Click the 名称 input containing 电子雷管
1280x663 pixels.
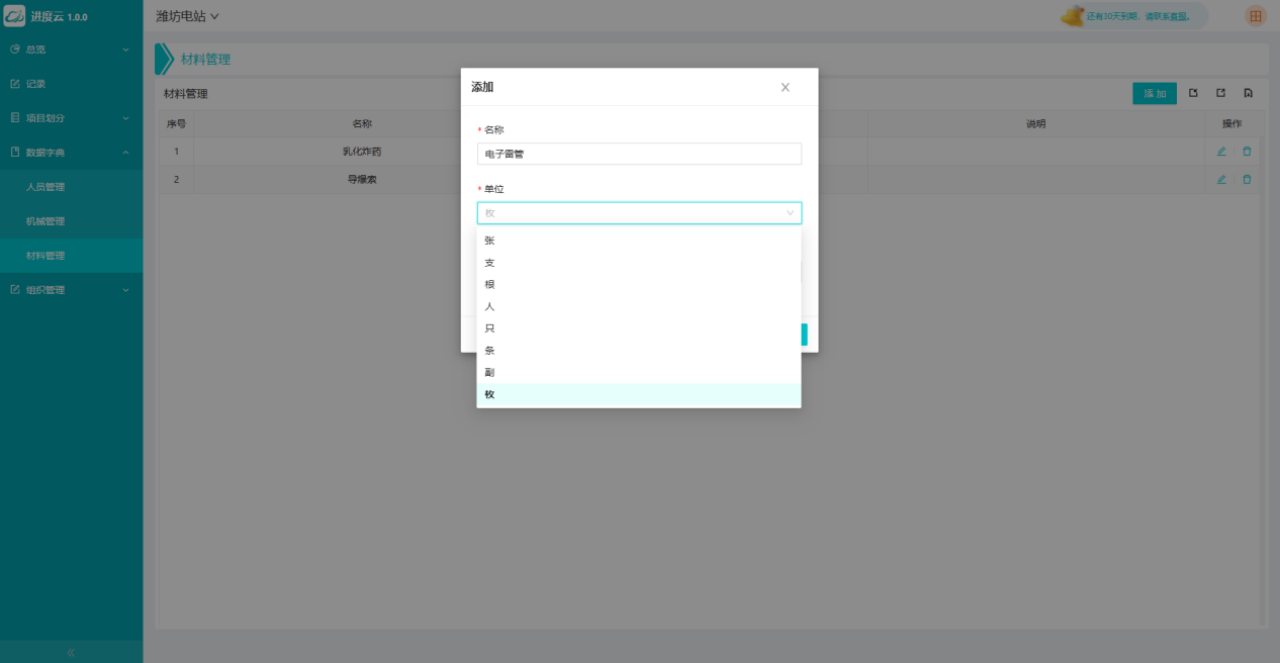(639, 154)
